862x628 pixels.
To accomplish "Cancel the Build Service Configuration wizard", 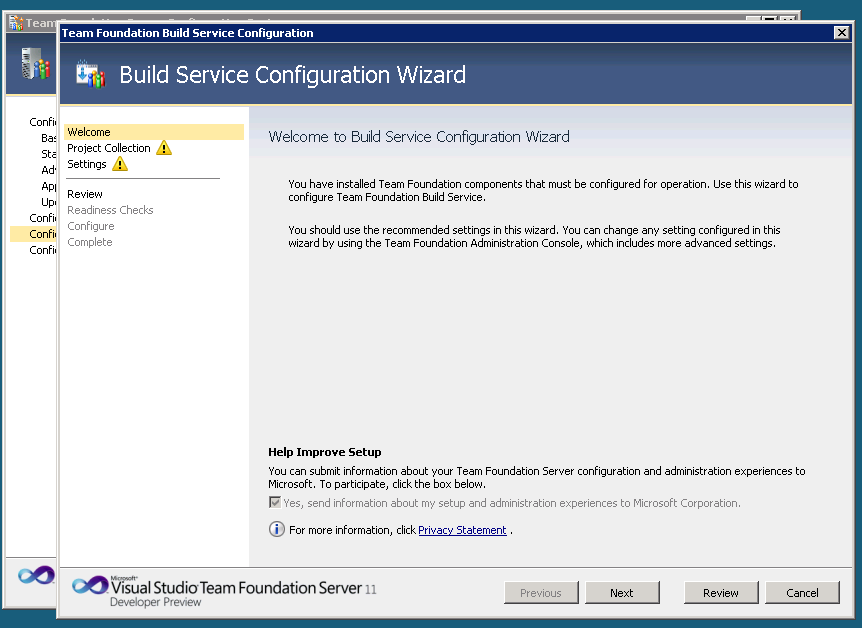I will (x=802, y=593).
